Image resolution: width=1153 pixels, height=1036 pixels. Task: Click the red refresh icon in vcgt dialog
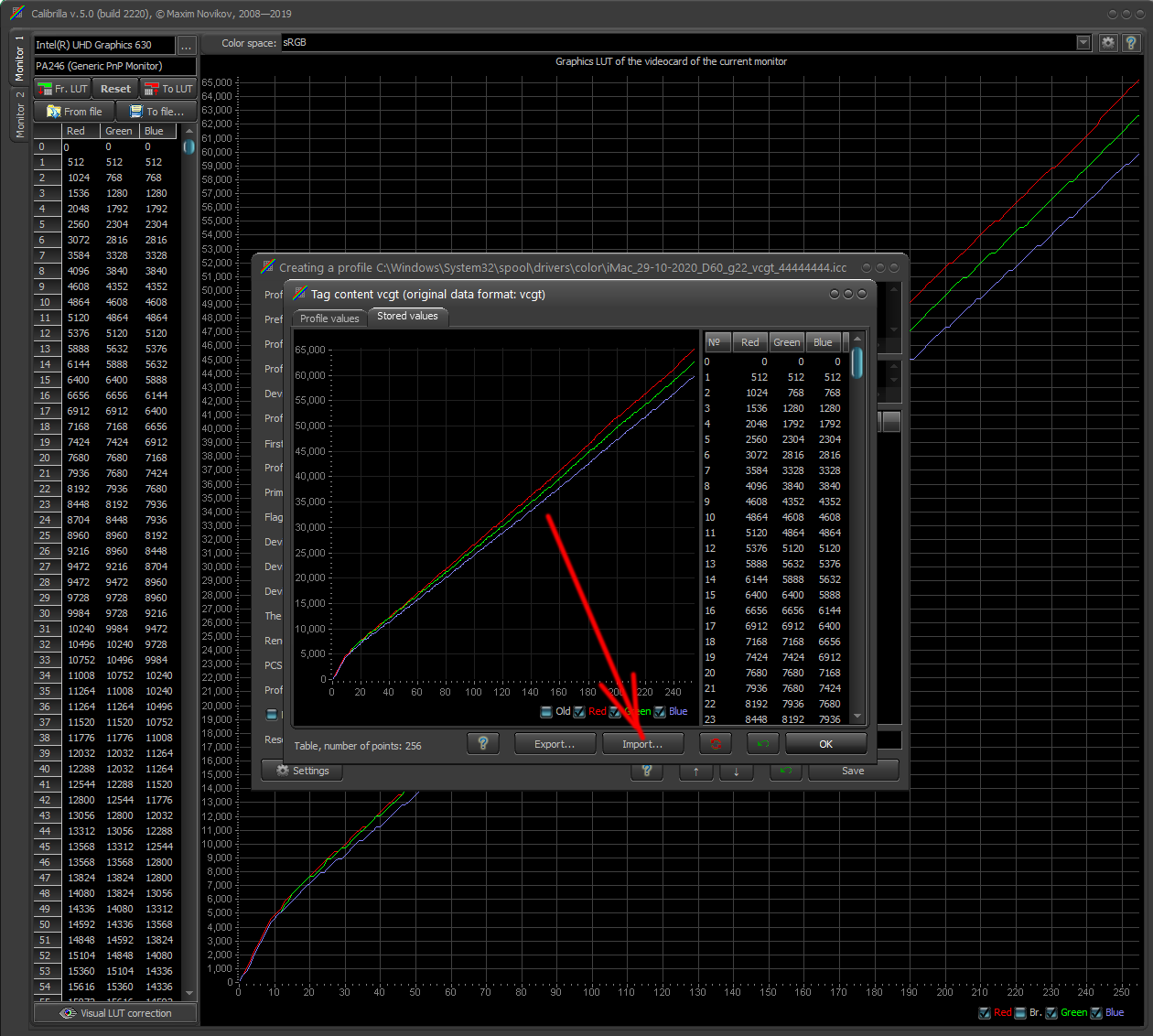(716, 743)
